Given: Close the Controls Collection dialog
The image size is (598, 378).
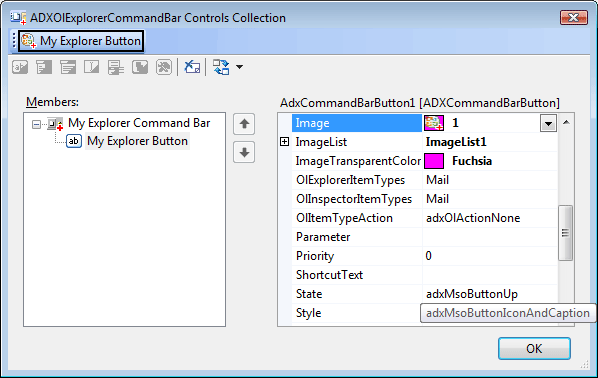Looking at the screenshot, I should (x=574, y=18).
